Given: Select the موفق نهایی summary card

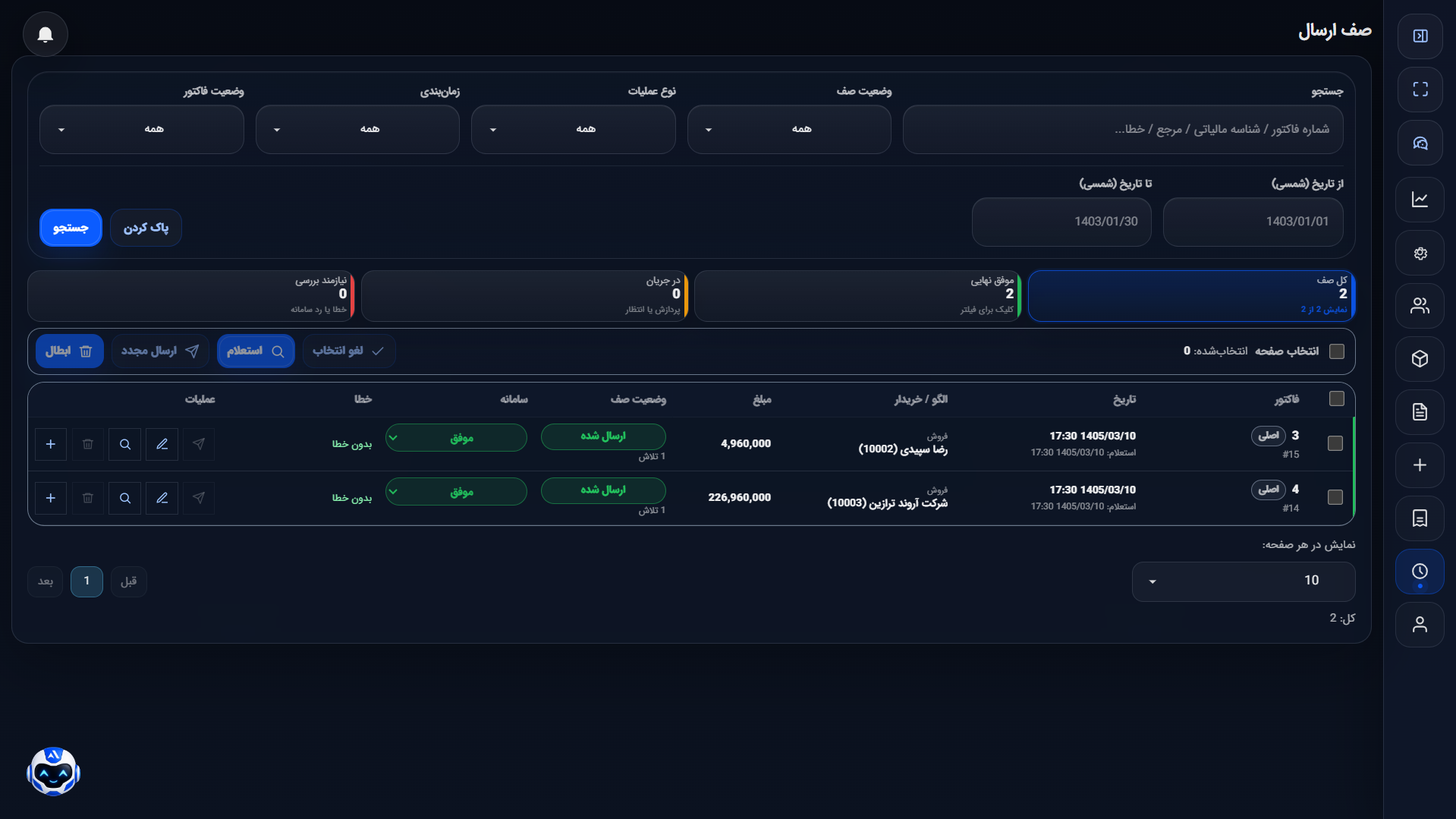Looking at the screenshot, I should pos(858,296).
